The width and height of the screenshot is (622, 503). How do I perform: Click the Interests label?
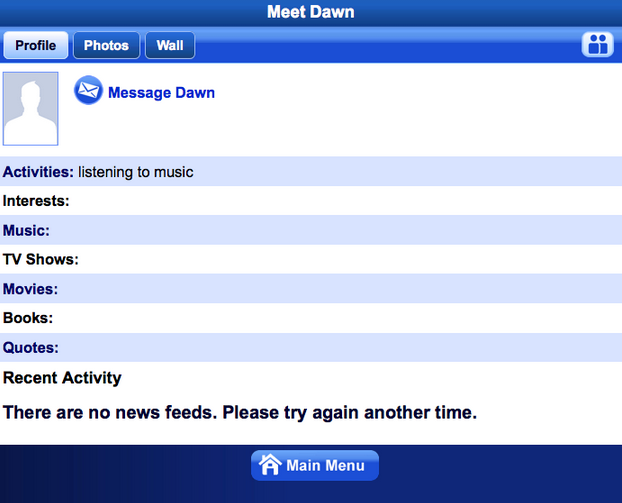click(36, 201)
